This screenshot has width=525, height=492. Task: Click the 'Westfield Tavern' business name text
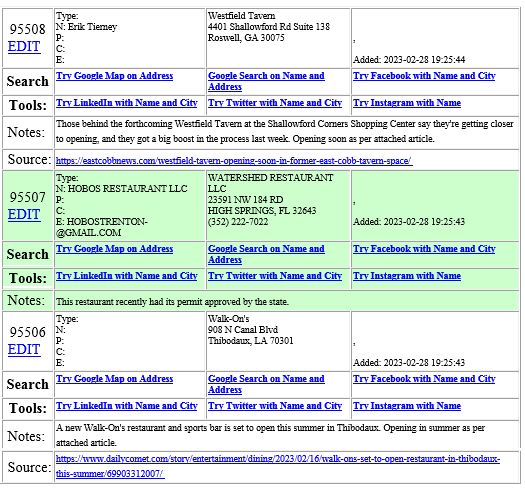[241, 15]
